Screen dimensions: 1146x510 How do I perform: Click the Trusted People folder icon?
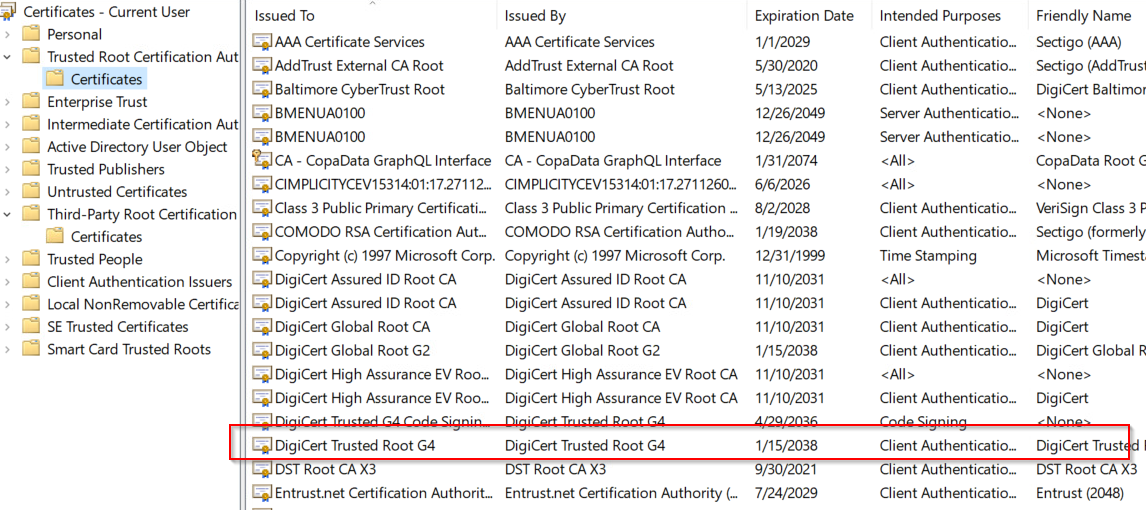tap(31, 259)
